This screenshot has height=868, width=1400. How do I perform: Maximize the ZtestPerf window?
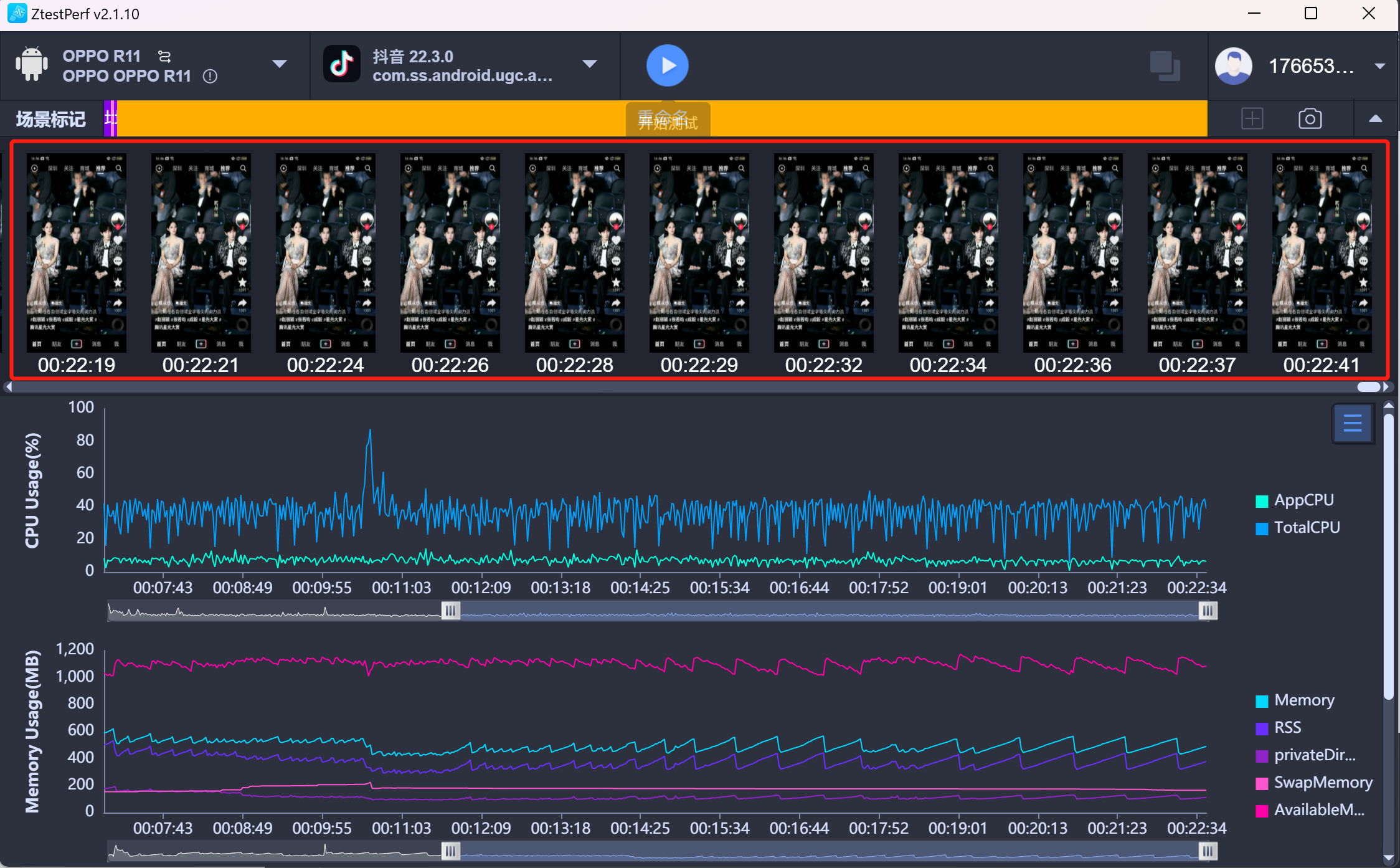click(x=1311, y=13)
